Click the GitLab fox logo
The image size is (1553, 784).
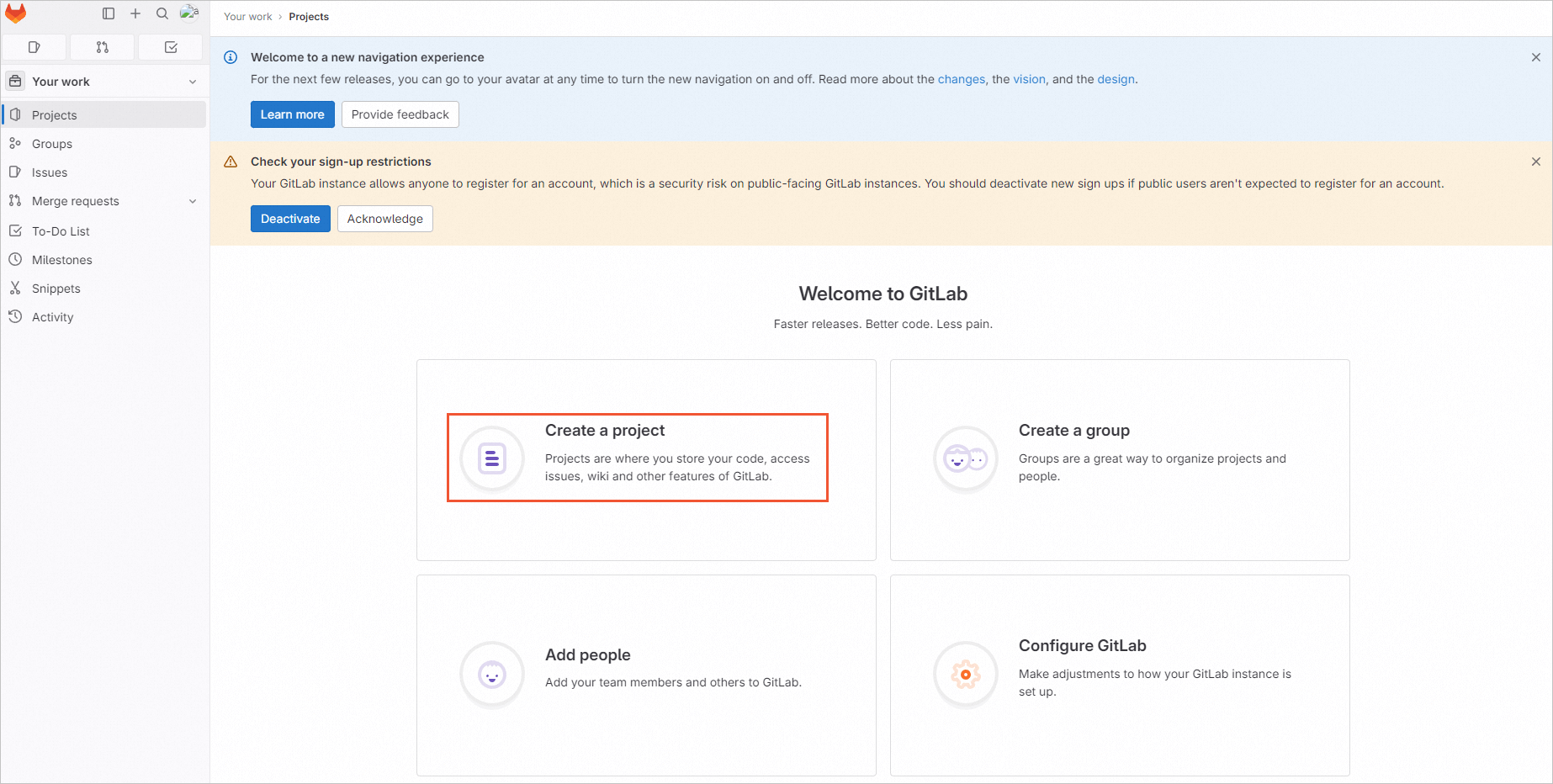click(x=16, y=13)
